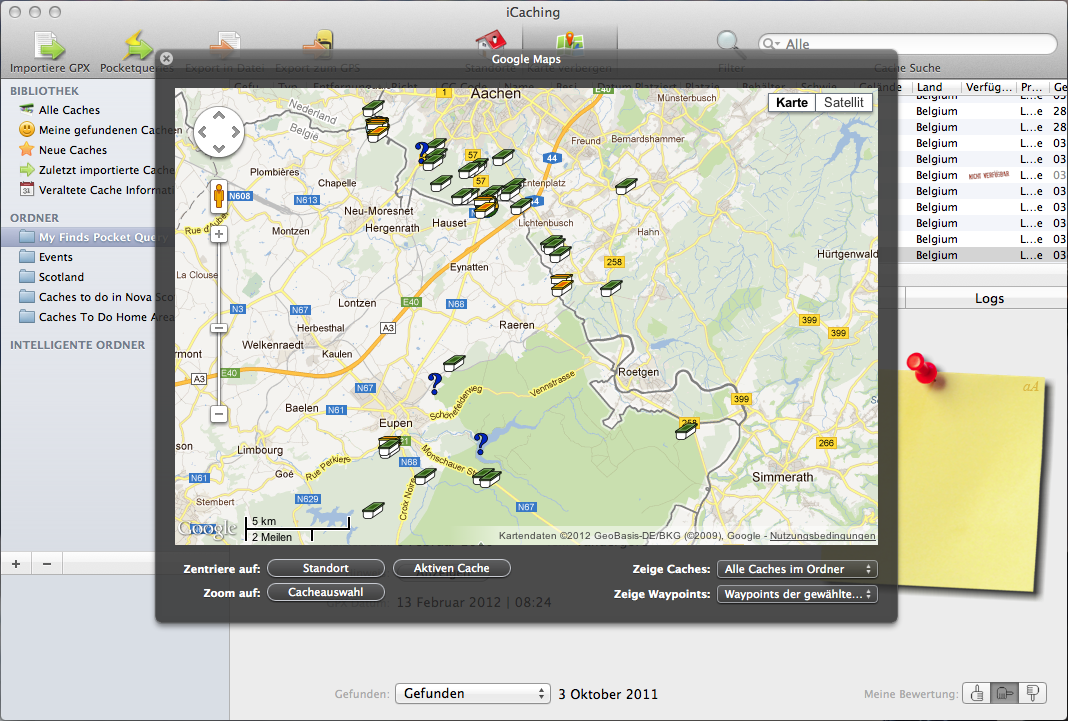Add a new folder with the plus button

tap(16, 564)
